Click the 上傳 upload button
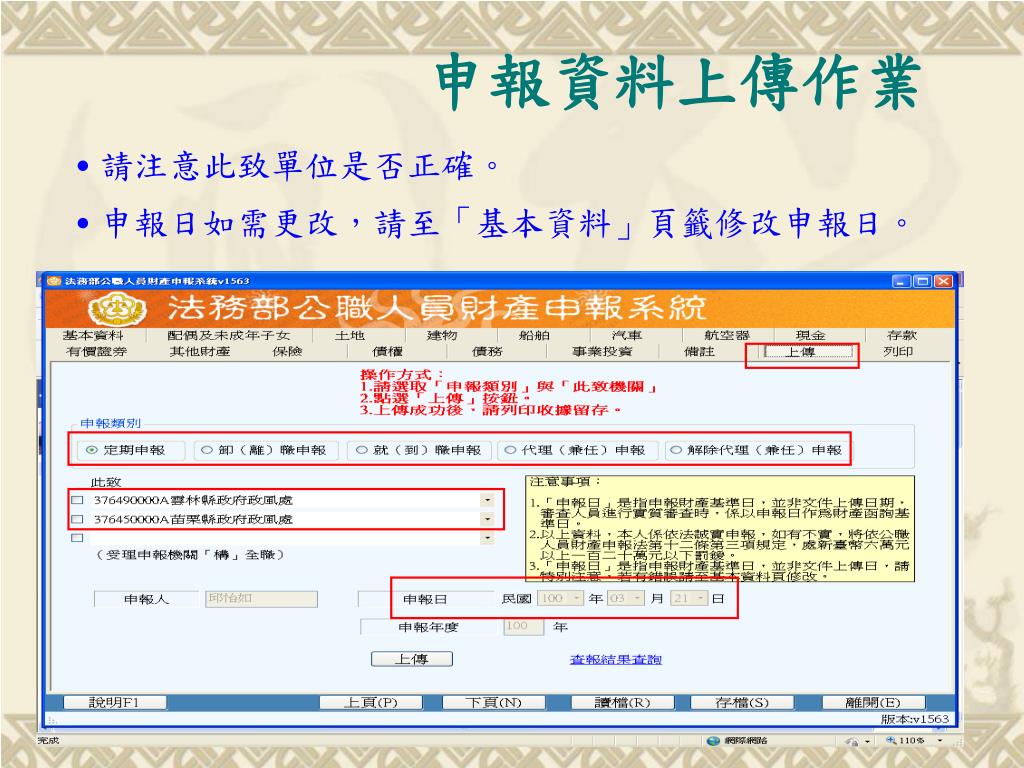Image resolution: width=1024 pixels, height=768 pixels. pos(411,659)
